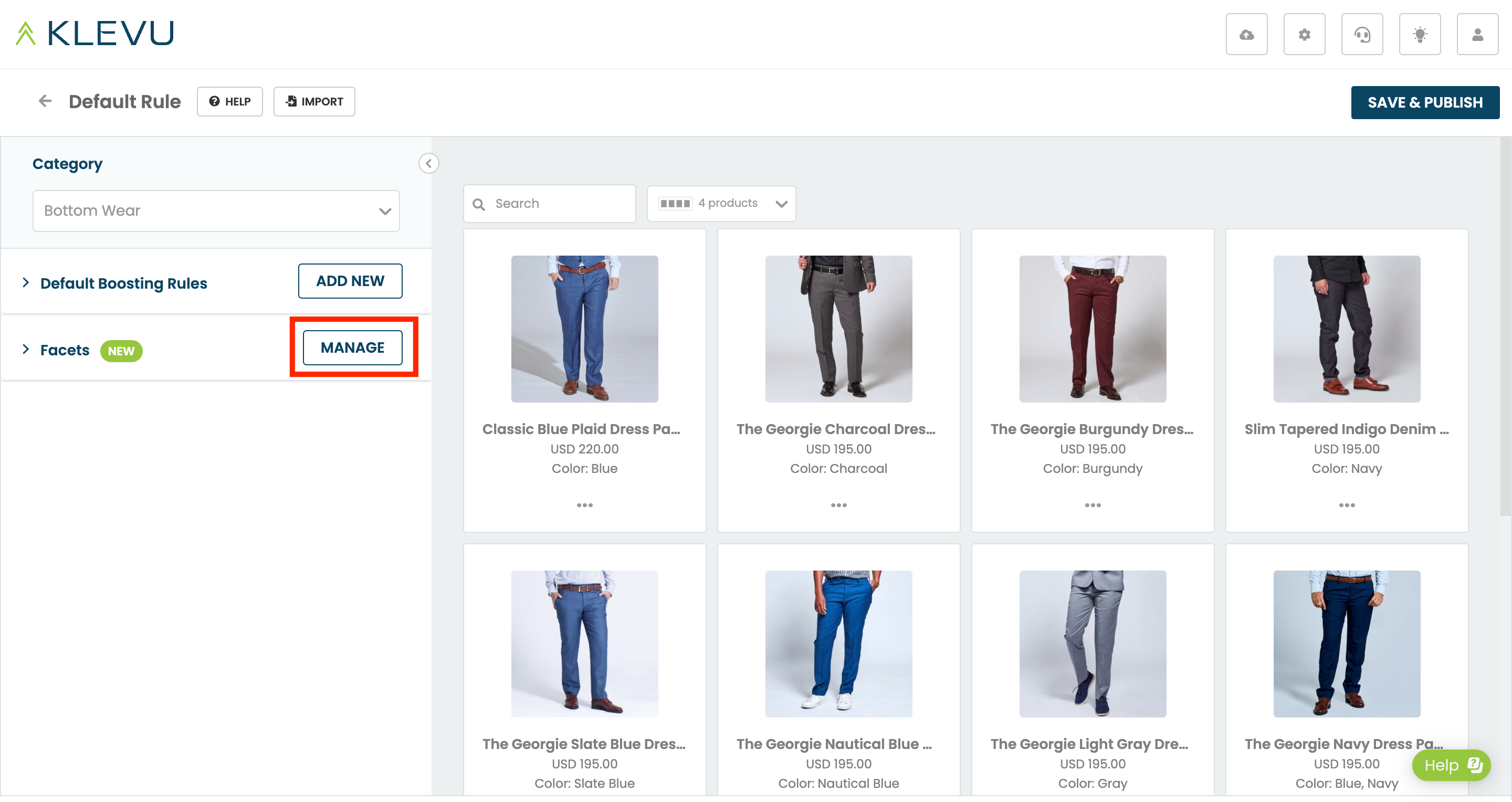The width and height of the screenshot is (1512, 802).
Task: Open the 4 products per row dropdown
Action: [721, 204]
